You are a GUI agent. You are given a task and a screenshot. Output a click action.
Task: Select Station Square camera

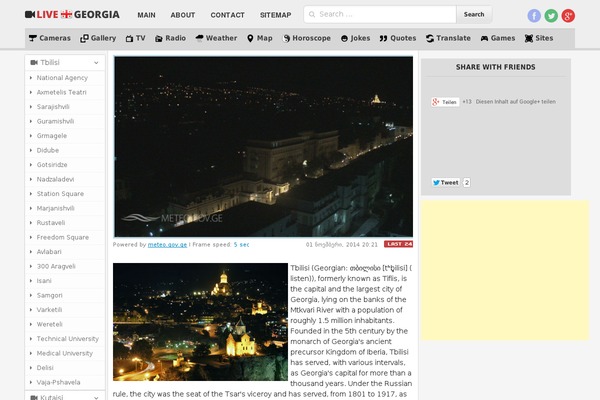[x=60, y=194]
